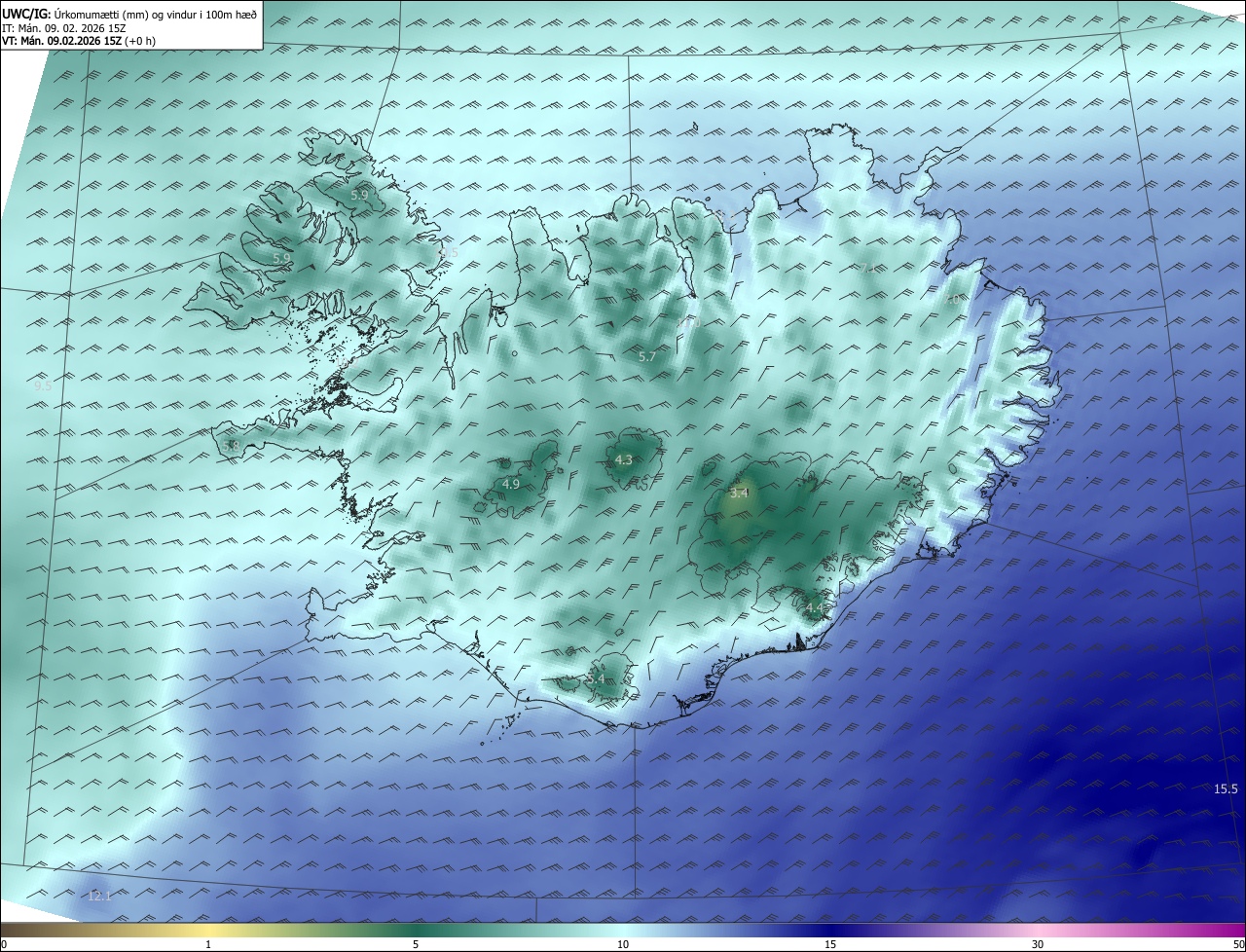Click the 1 tick on the color scale
1246x952 pixels.
[208, 944]
